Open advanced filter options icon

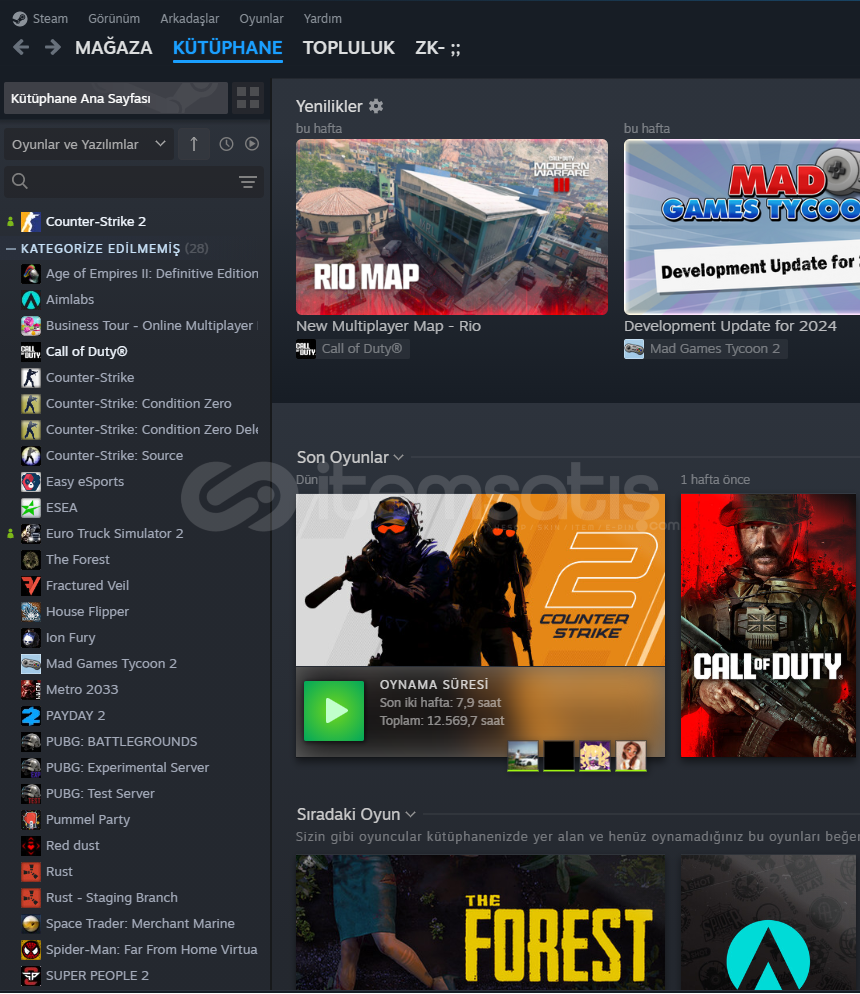tap(248, 182)
